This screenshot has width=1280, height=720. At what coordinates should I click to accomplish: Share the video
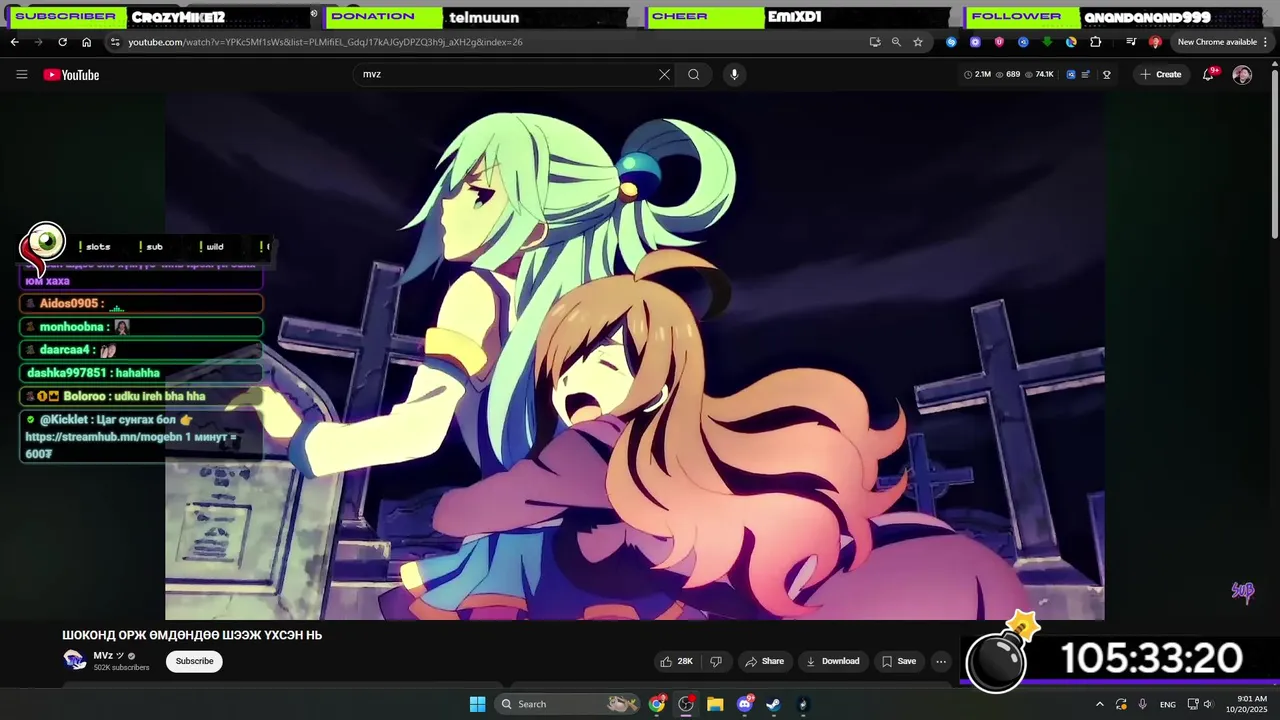(764, 661)
